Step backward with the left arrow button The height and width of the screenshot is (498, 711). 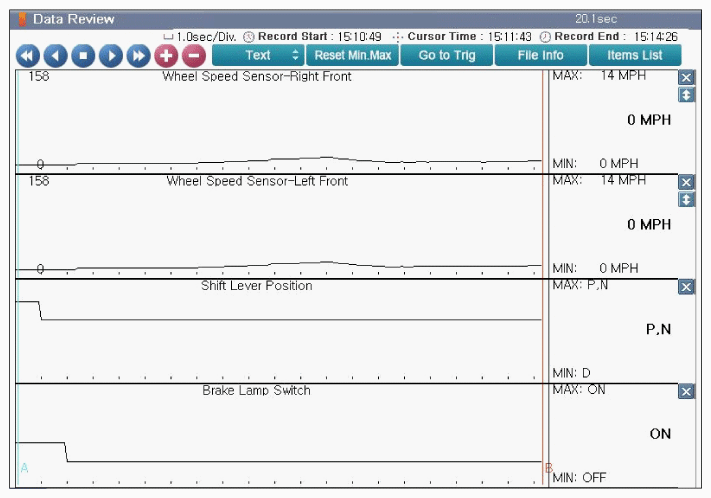click(x=55, y=56)
